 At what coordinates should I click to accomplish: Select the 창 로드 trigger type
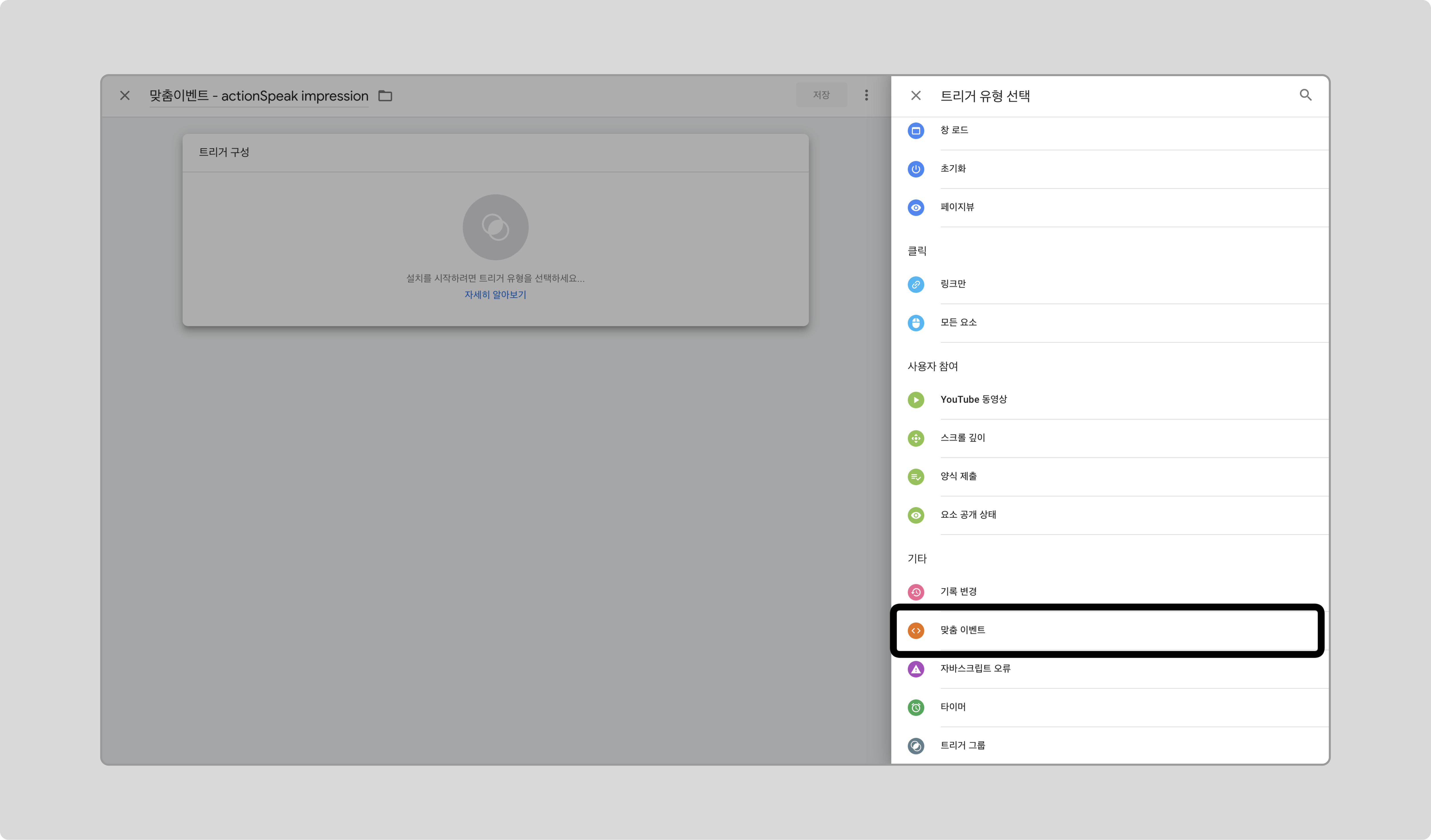tap(1110, 131)
